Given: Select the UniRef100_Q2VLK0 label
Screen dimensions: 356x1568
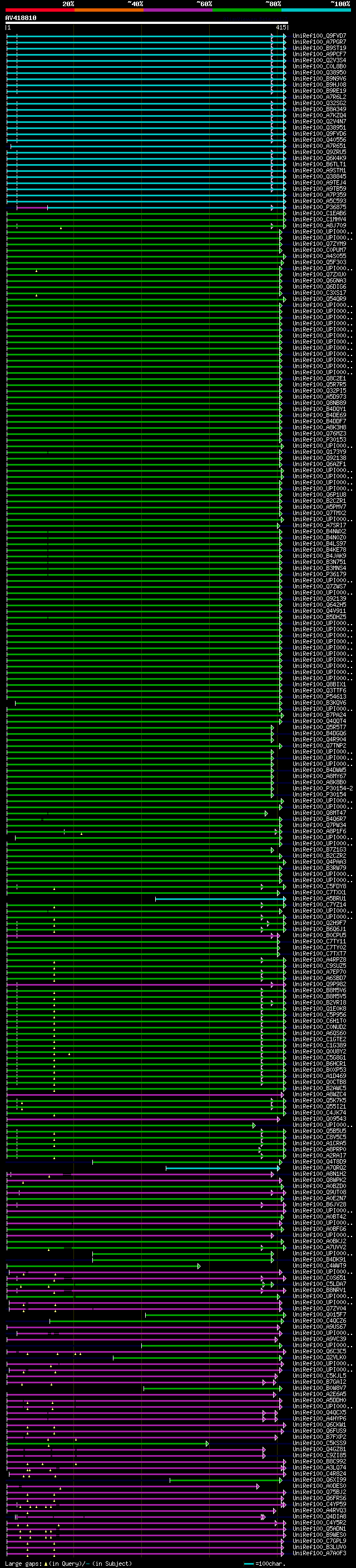Looking at the screenshot, I should 319,1357.
